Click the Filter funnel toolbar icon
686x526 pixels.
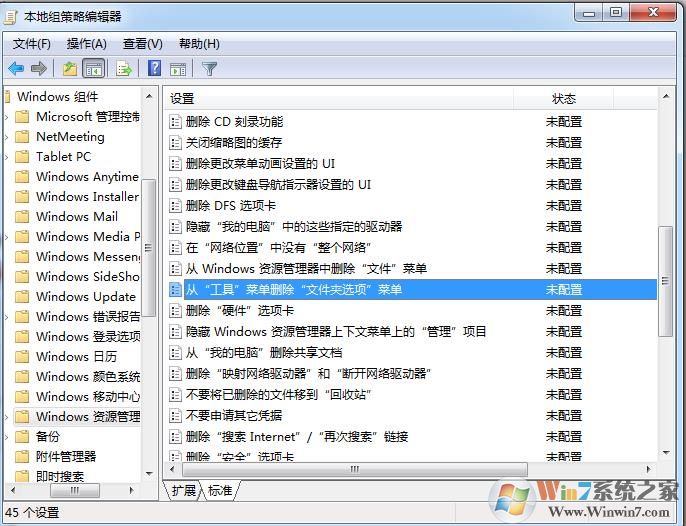210,69
